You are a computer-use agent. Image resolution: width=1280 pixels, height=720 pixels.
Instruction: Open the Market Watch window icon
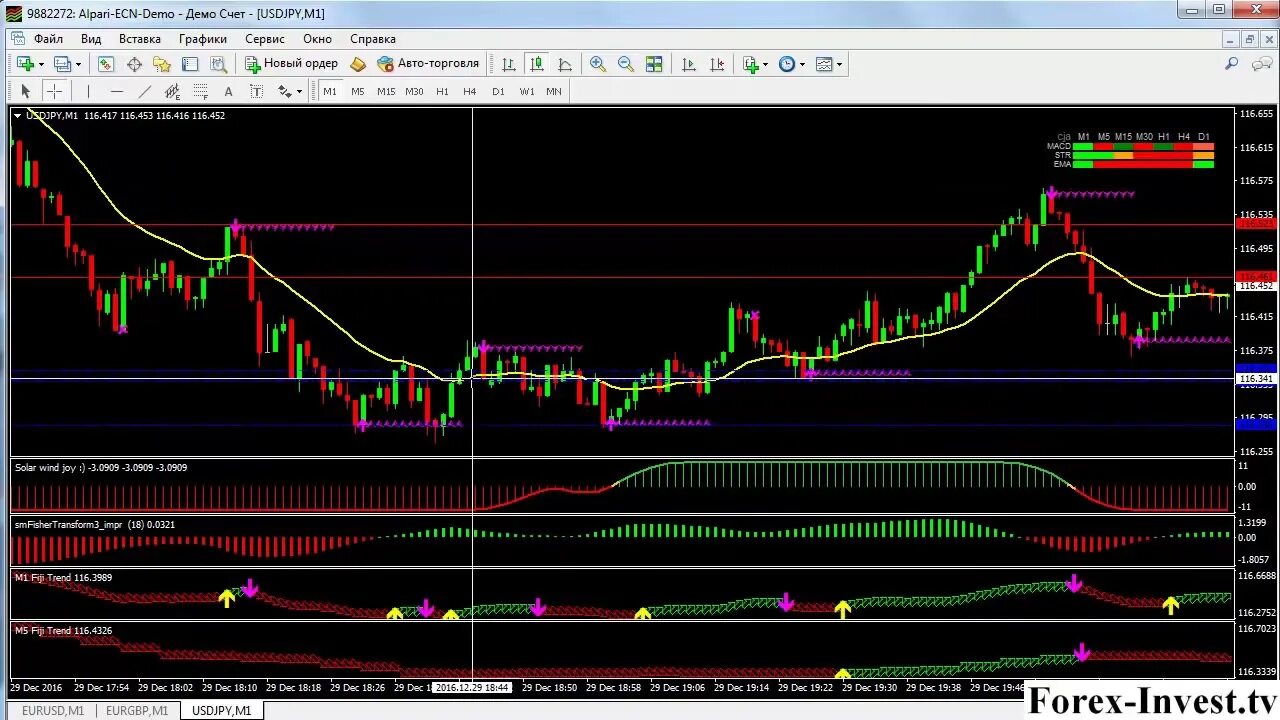click(x=106, y=64)
